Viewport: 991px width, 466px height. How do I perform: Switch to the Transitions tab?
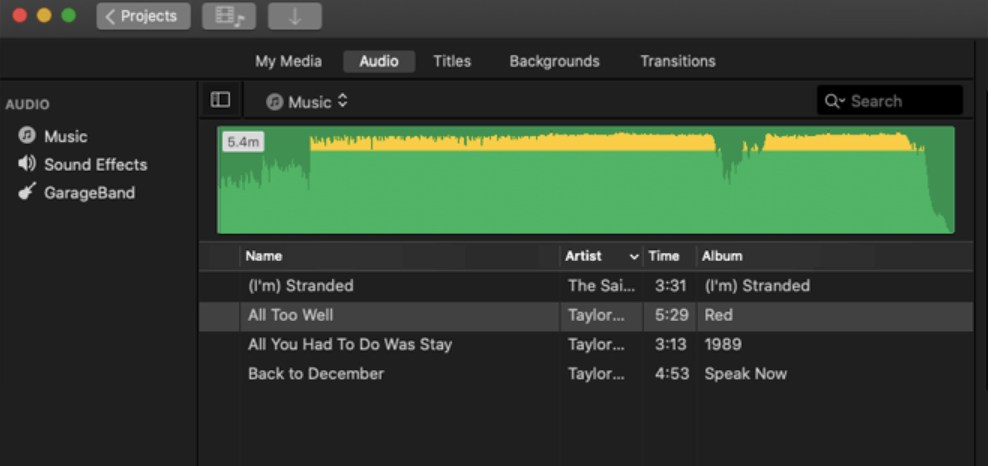(x=677, y=61)
